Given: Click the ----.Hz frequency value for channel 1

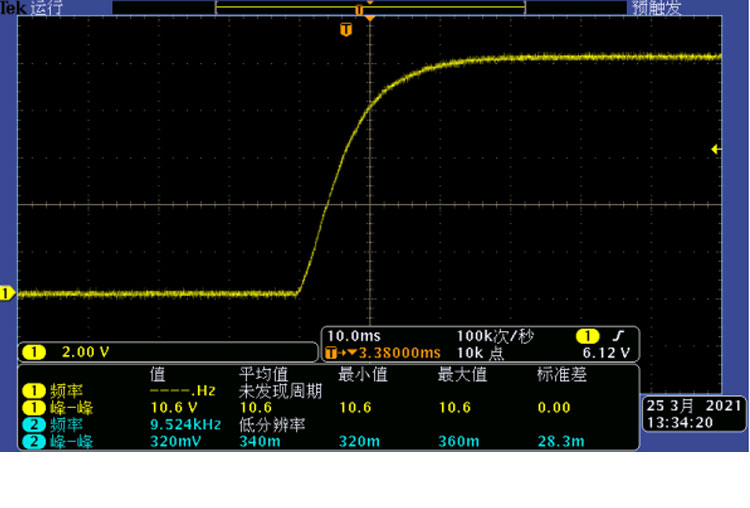Looking at the screenshot, I should pos(183,391).
